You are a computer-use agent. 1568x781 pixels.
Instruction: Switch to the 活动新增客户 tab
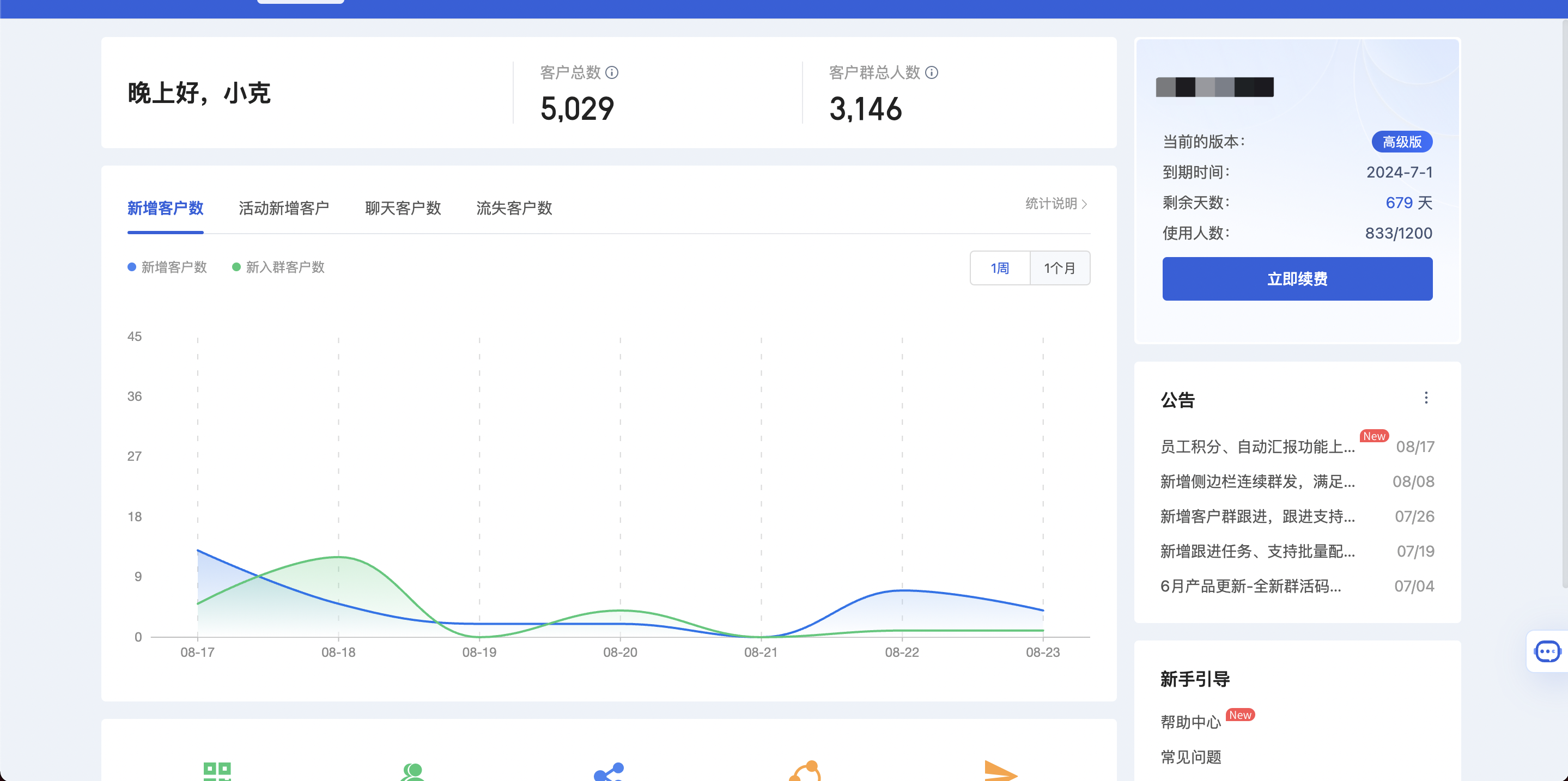click(284, 208)
